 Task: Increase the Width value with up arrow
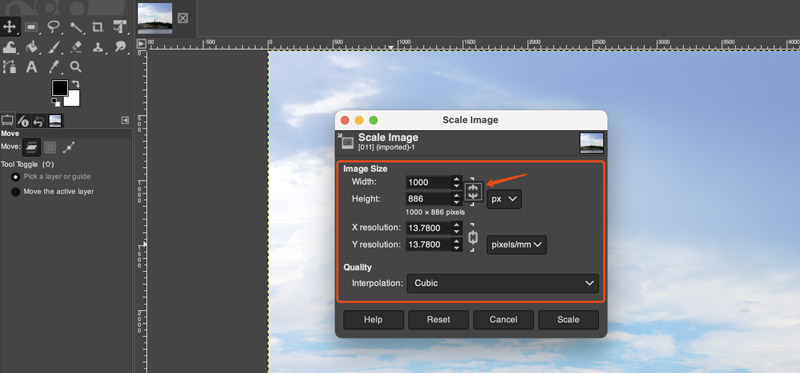[x=456, y=179]
